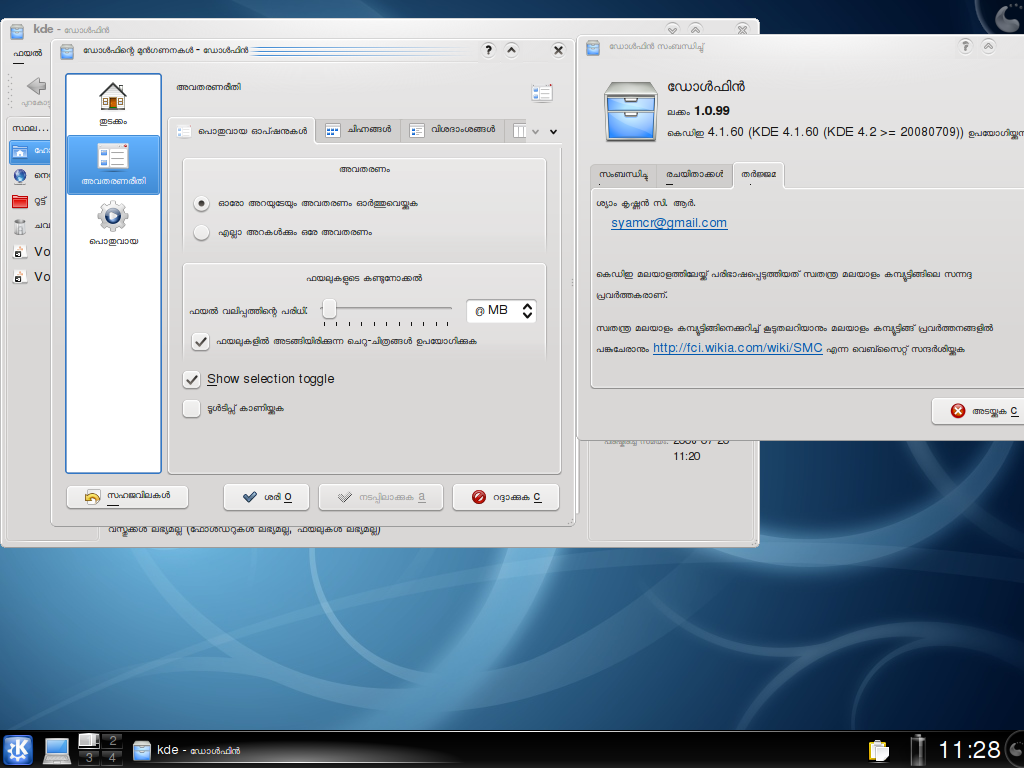The image size is (1024, 768).
Task: Confirm settings with the OK checkmark button
Action: [266, 497]
